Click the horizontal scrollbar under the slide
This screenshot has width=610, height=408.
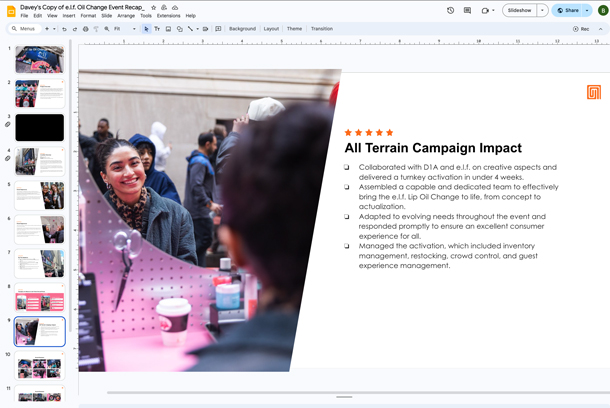click(358, 392)
